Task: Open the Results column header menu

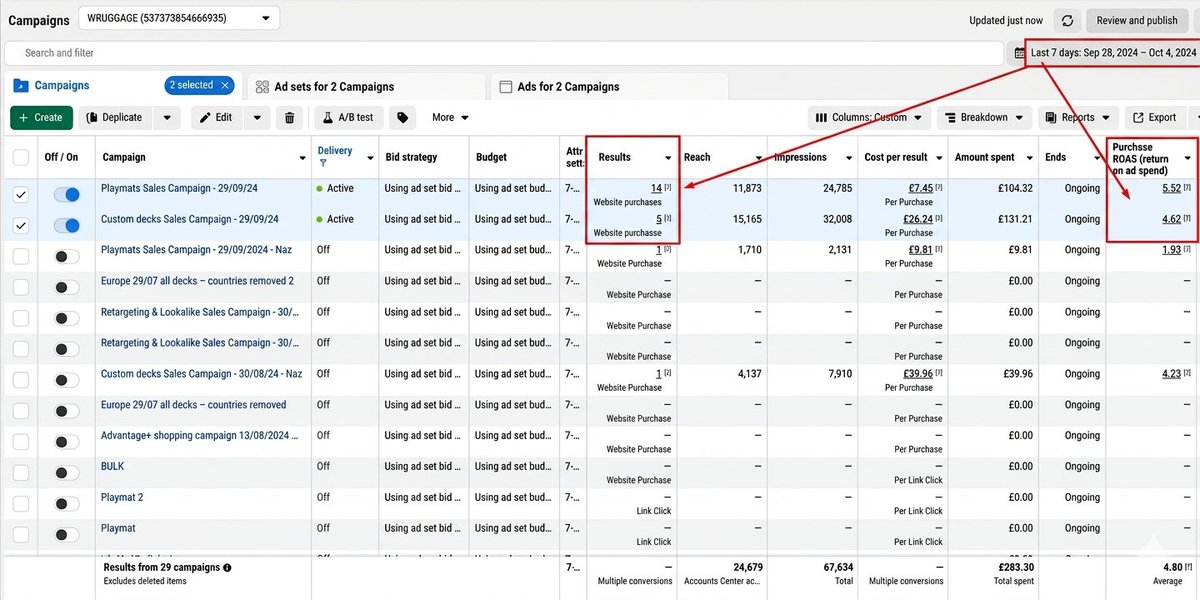Action: pyautogui.click(x=668, y=158)
